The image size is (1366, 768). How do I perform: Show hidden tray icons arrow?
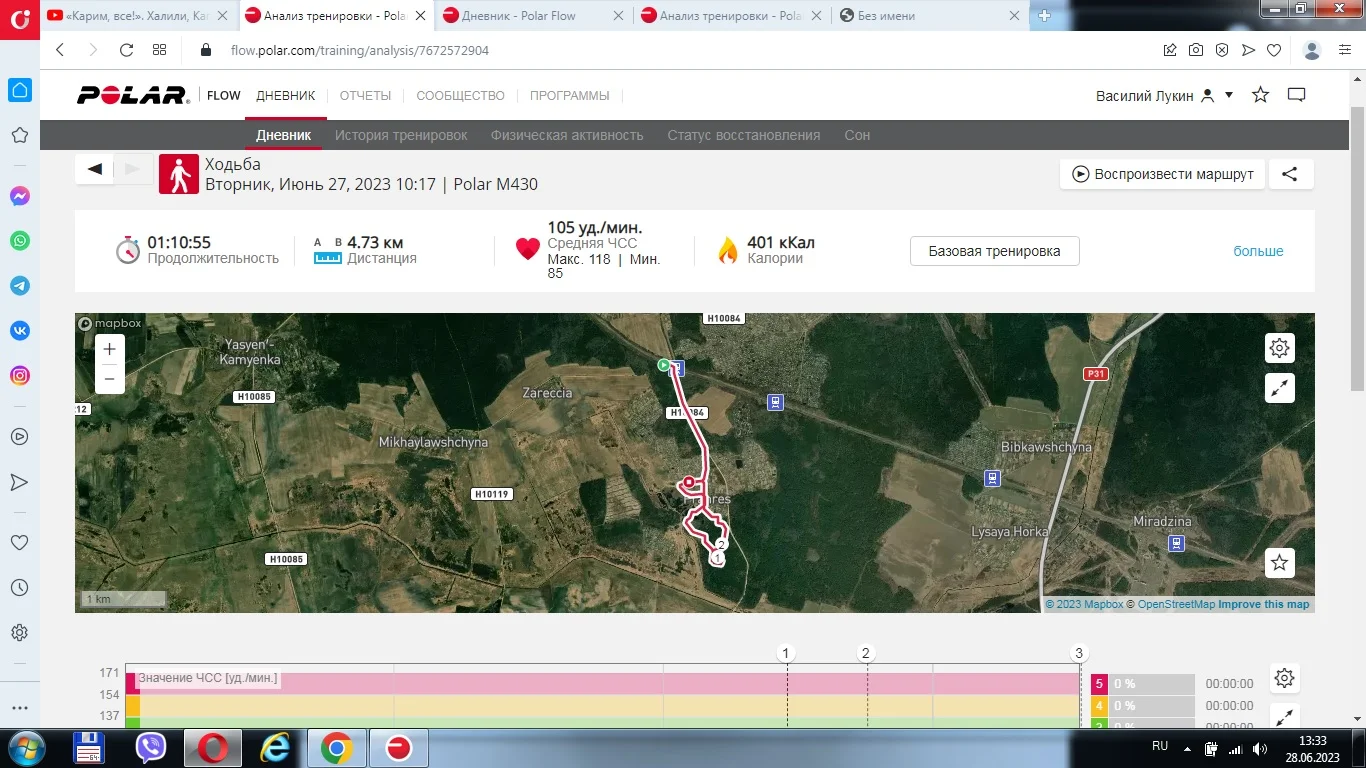(x=1187, y=748)
